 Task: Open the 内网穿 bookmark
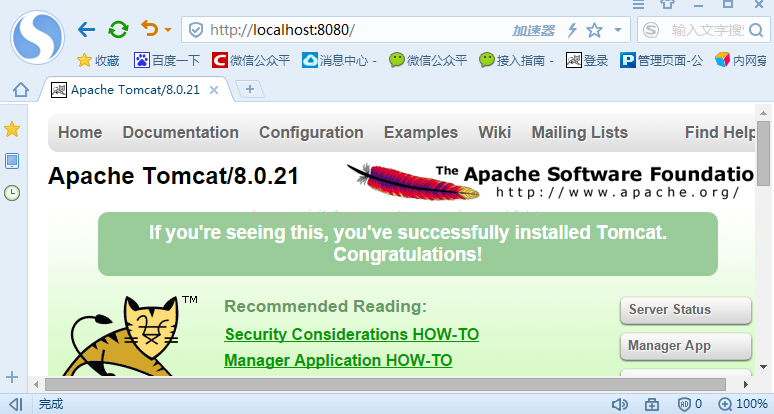tap(741, 60)
